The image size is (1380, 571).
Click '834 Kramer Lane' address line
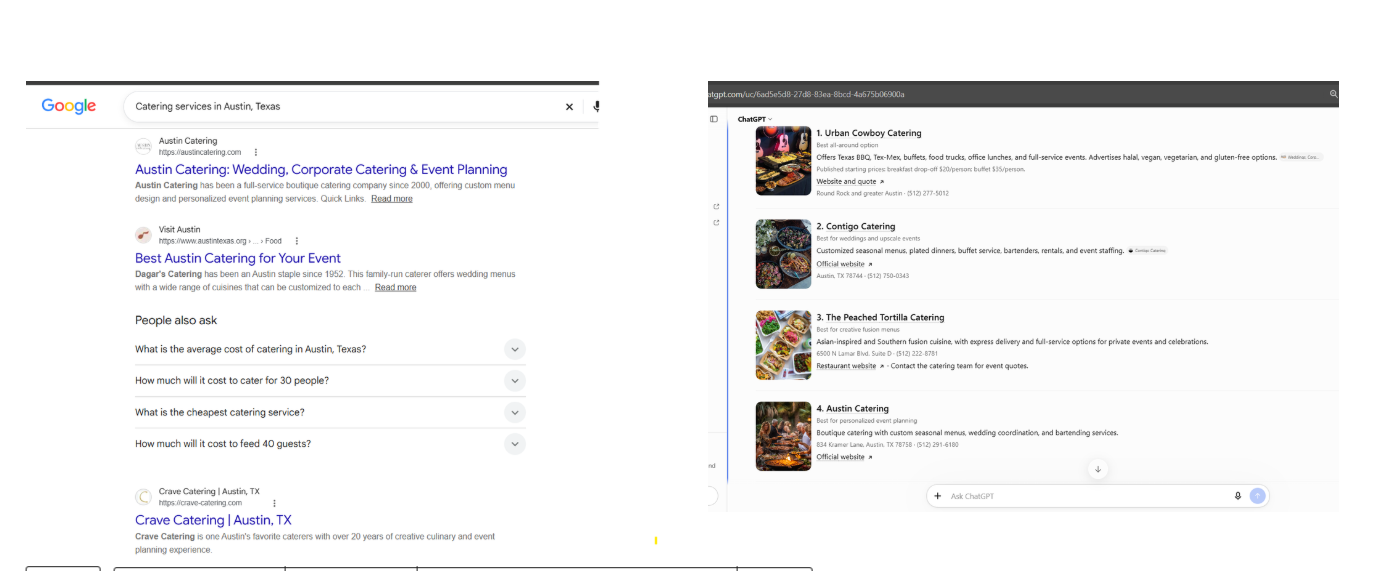(x=887, y=444)
